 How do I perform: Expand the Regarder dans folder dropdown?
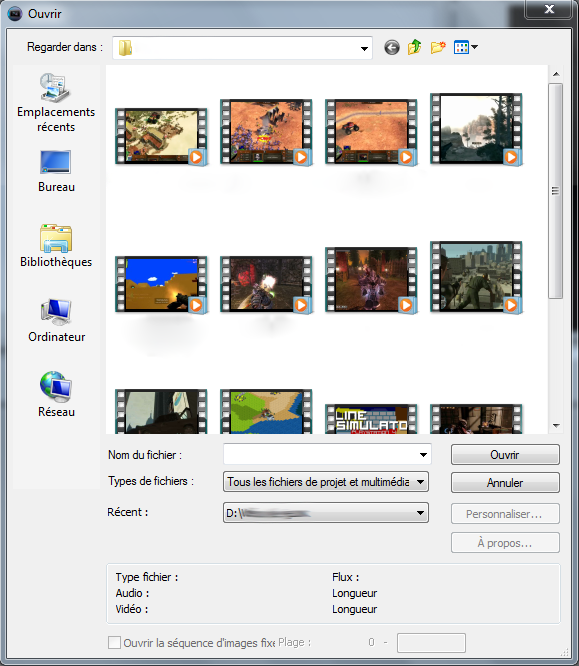coord(364,48)
